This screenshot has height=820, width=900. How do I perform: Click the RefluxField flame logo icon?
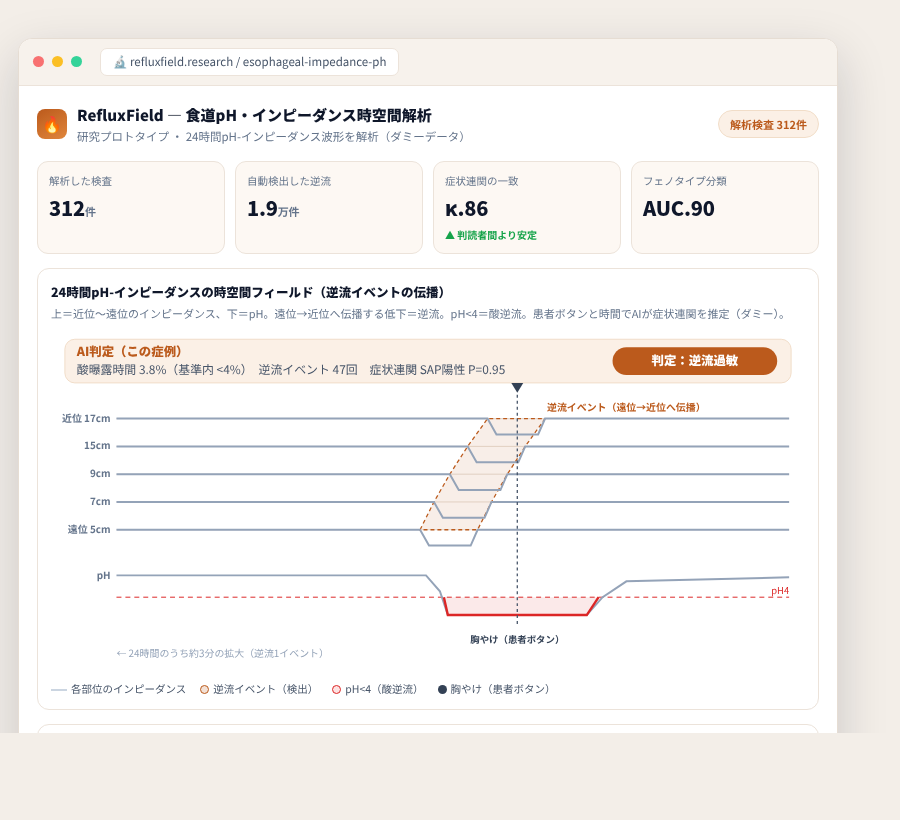[x=52, y=124]
